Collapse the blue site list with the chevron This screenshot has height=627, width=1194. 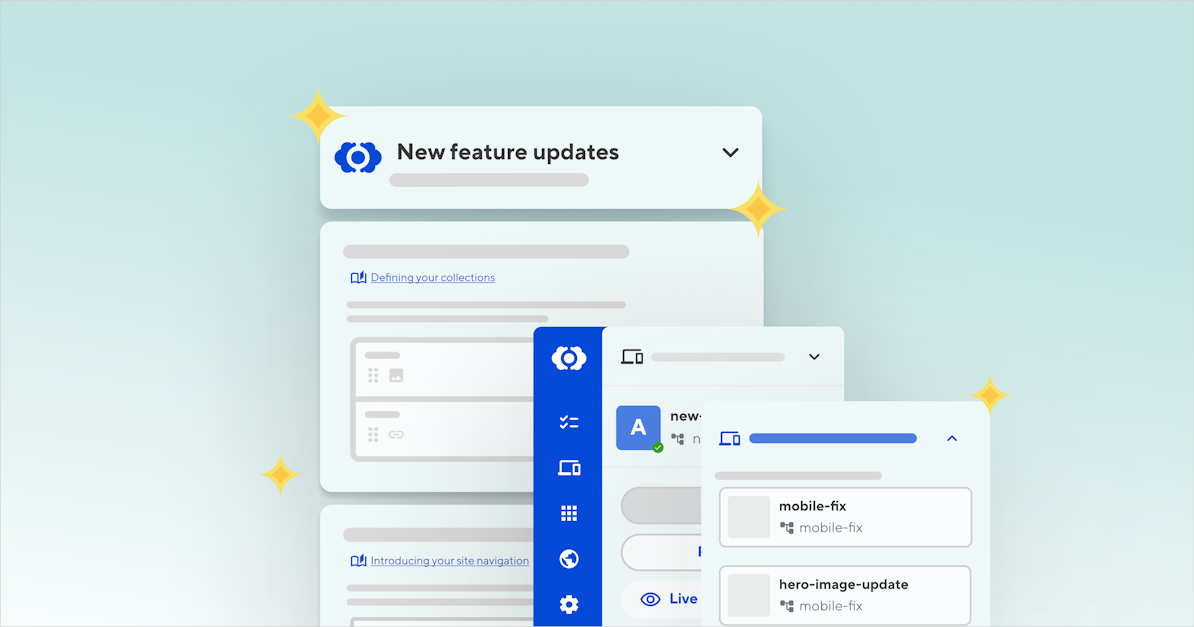point(952,438)
